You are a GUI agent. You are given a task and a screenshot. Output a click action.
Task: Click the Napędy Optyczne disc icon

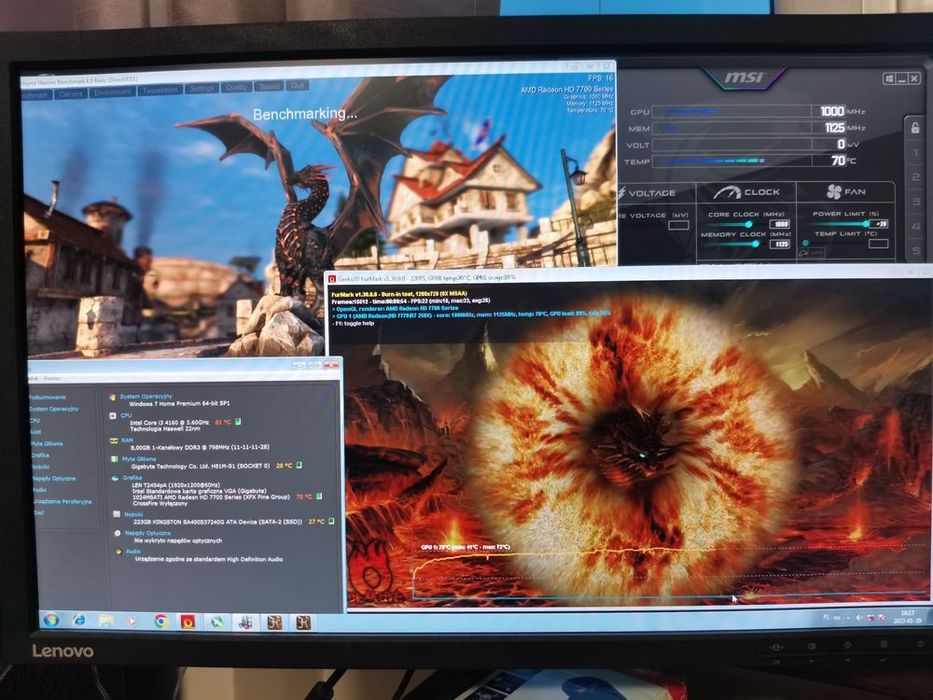click(117, 533)
